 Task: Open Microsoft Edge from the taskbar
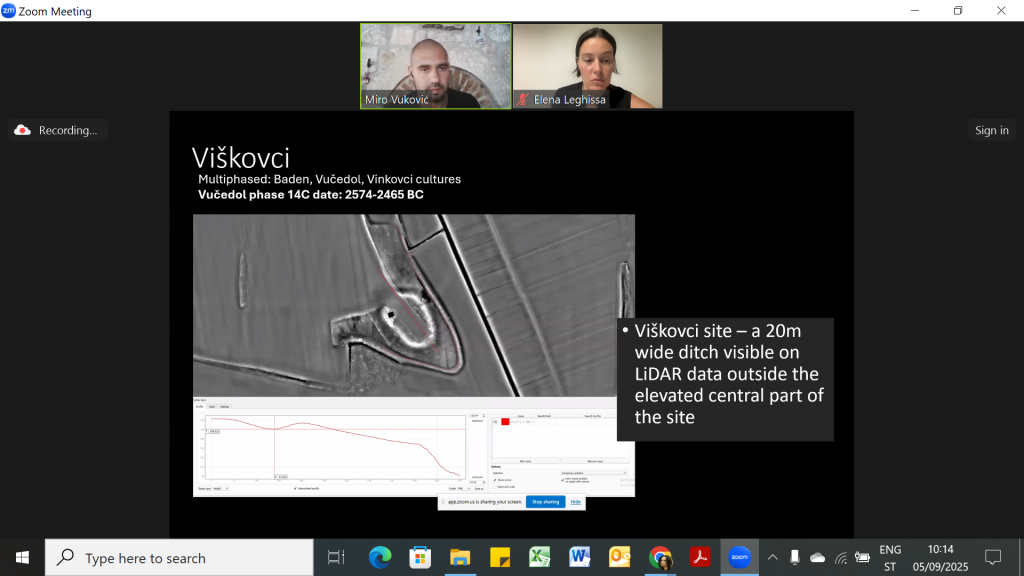pos(379,557)
